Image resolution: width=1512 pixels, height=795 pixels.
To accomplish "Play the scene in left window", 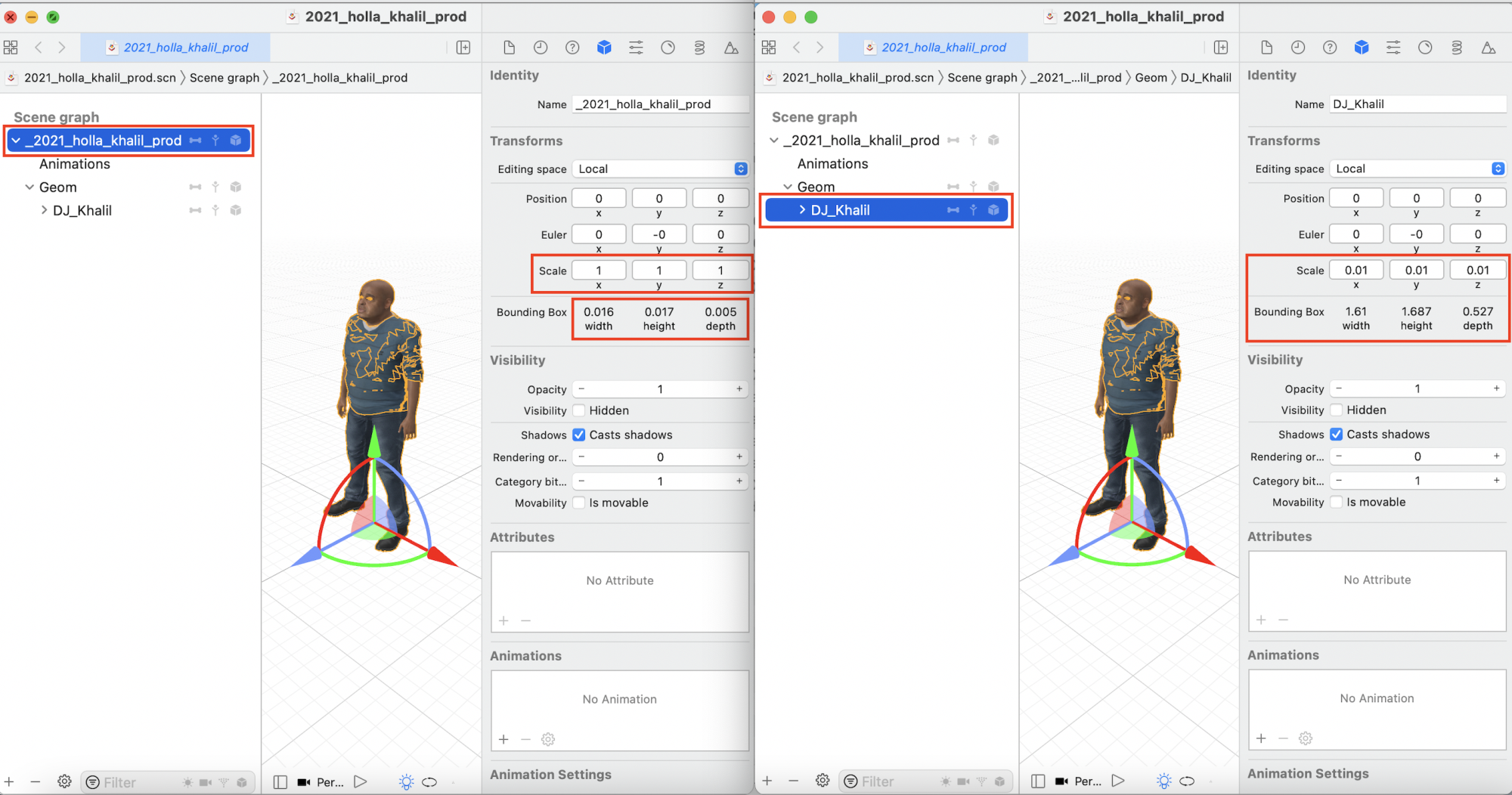I will (361, 781).
